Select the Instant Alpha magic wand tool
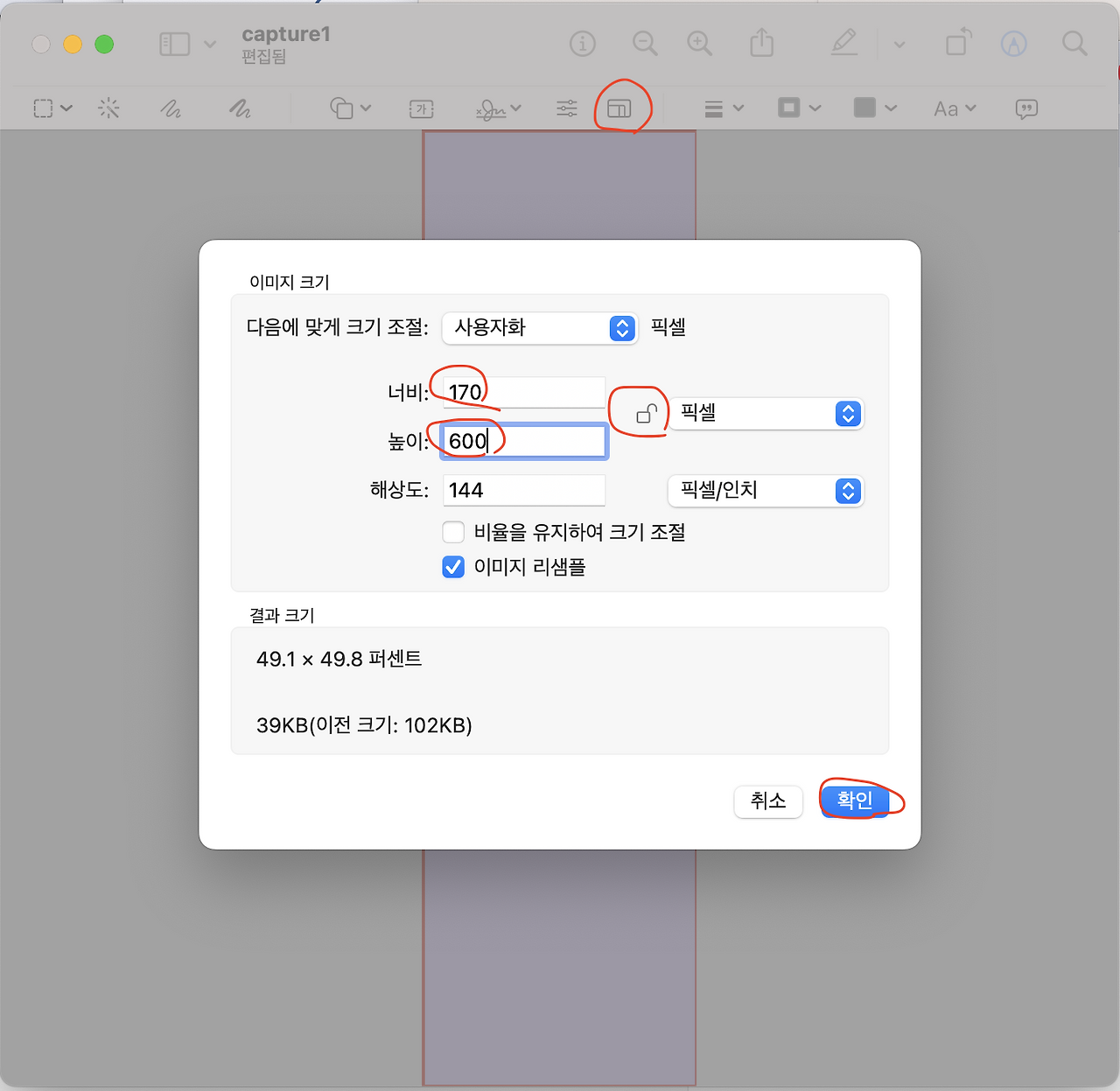This screenshot has width=1120, height=1091. tap(109, 108)
